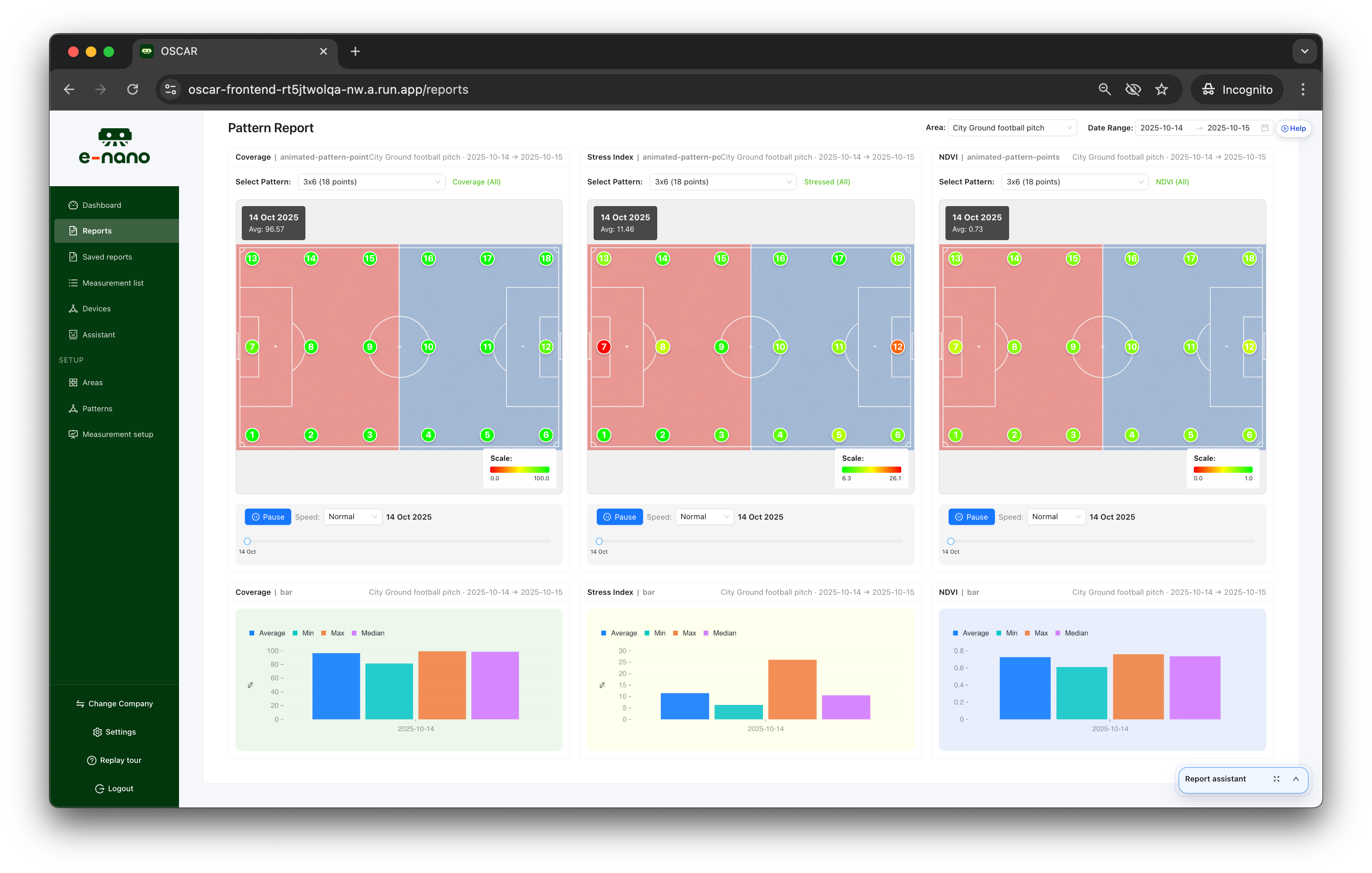Click Stress Index timeline slider handle
The height and width of the screenshot is (873, 1372).
point(599,542)
